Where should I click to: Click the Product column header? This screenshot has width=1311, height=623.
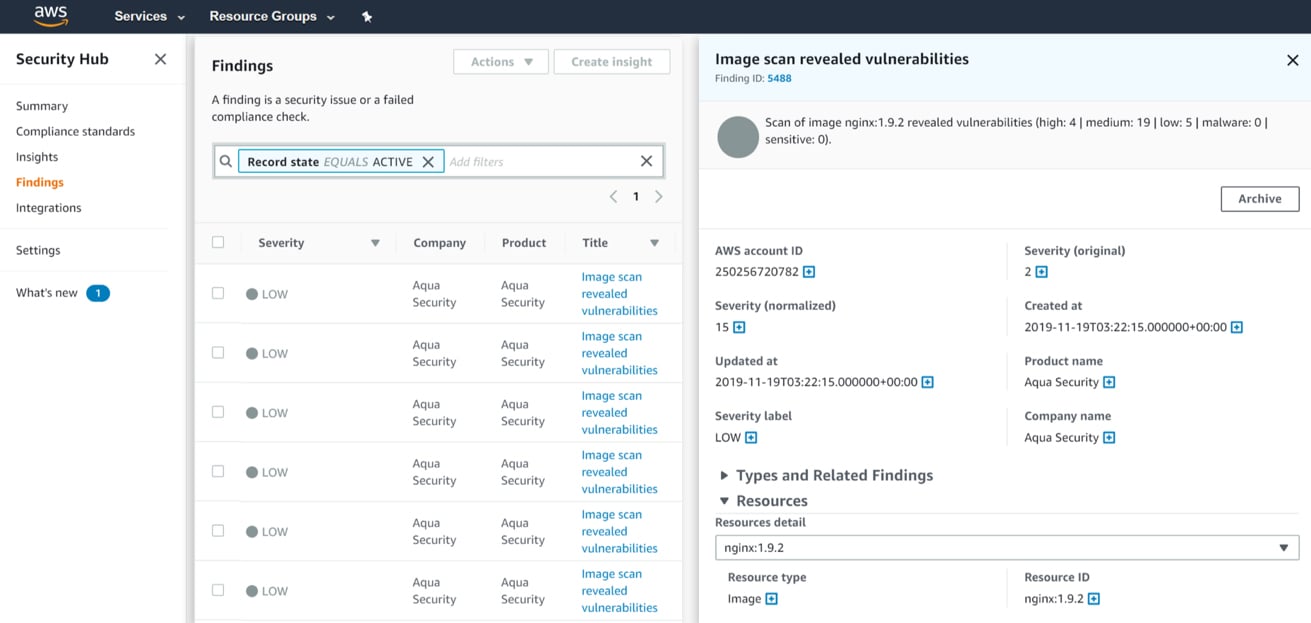pyautogui.click(x=524, y=243)
